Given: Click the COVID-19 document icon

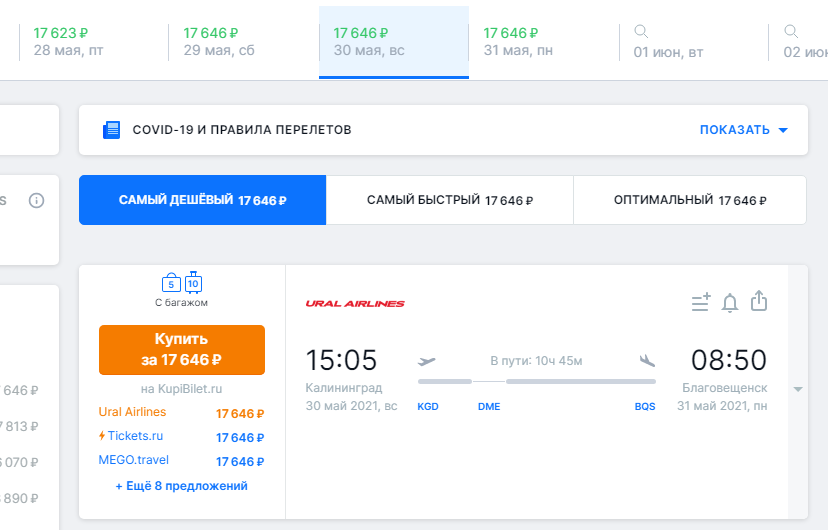Looking at the screenshot, I should 112,130.
